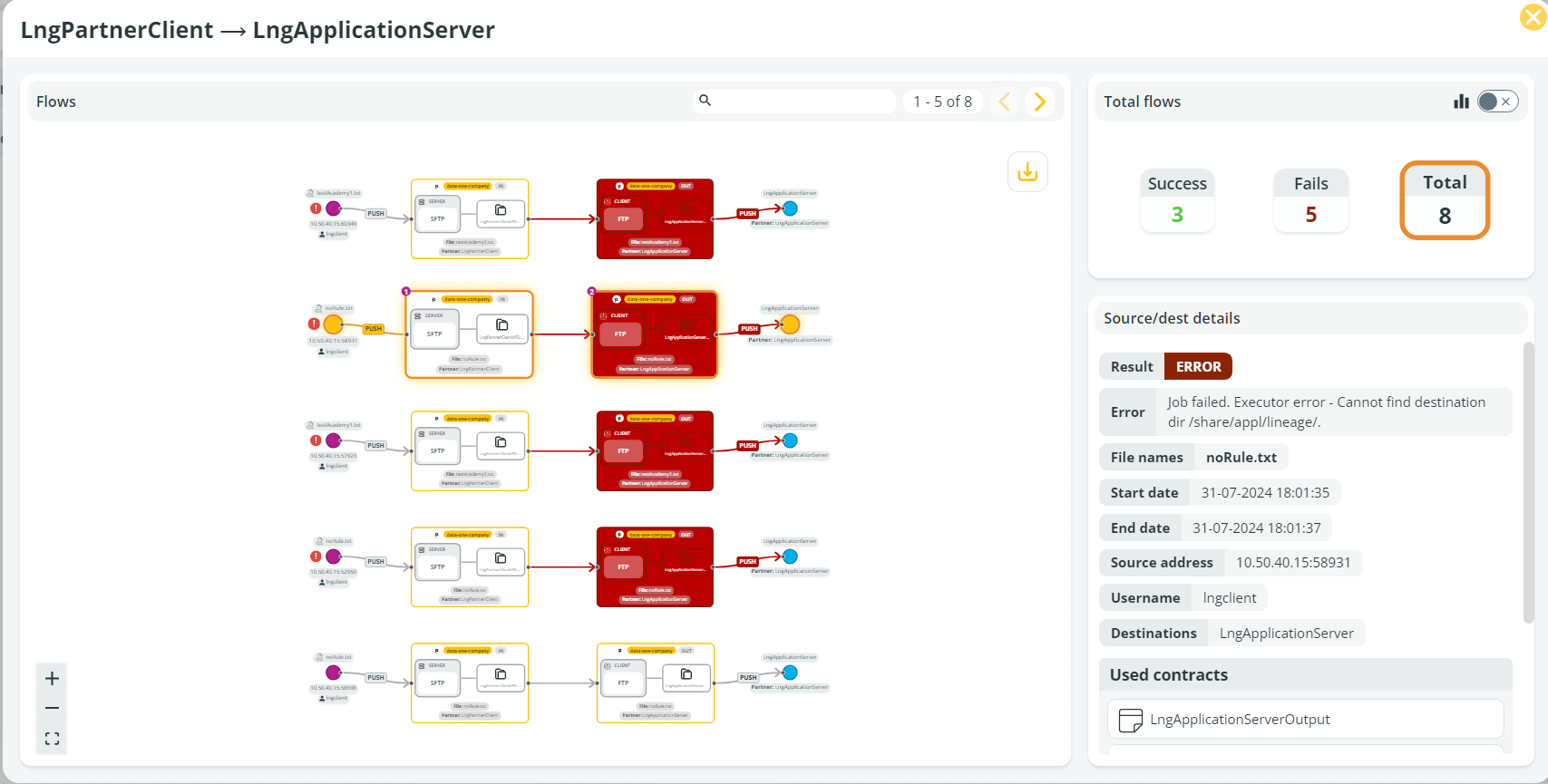The width and height of the screenshot is (1548, 784).
Task: Select the Total flows filter card
Action: point(1445,200)
